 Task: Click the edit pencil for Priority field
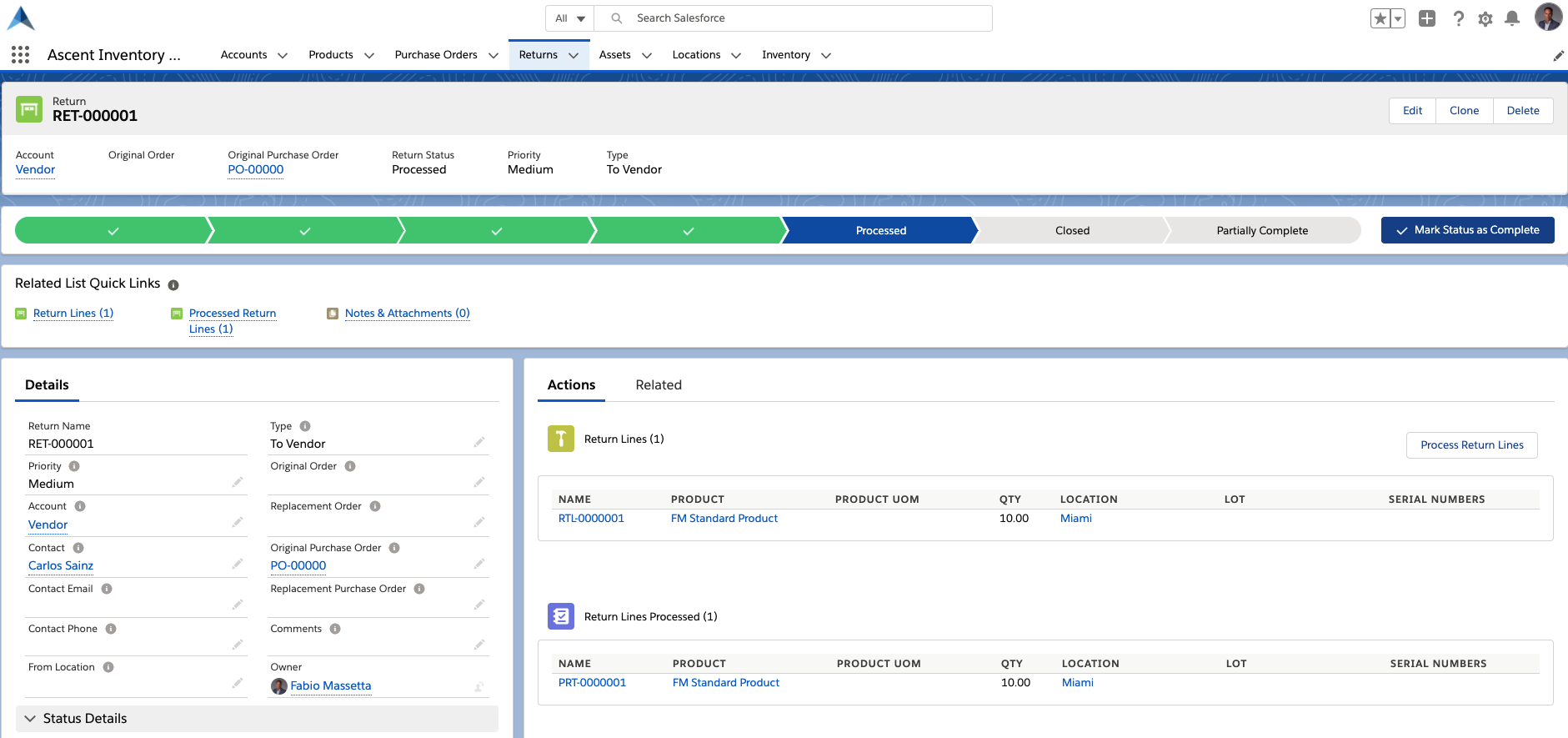coord(238,482)
